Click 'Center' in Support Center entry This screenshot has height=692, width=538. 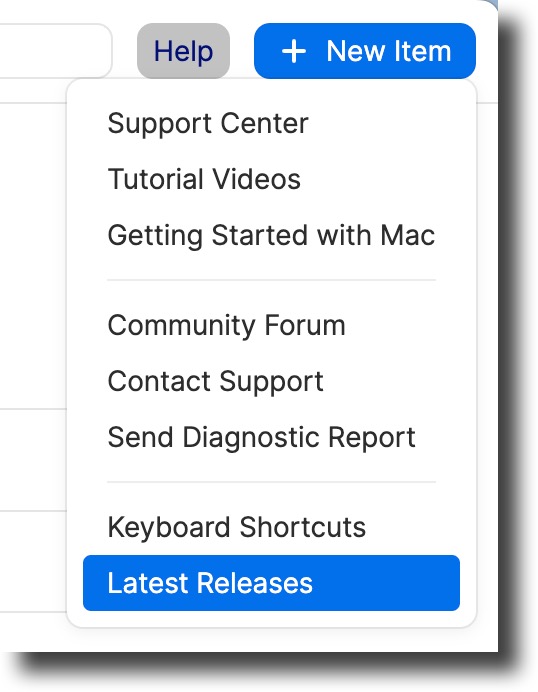pos(264,123)
